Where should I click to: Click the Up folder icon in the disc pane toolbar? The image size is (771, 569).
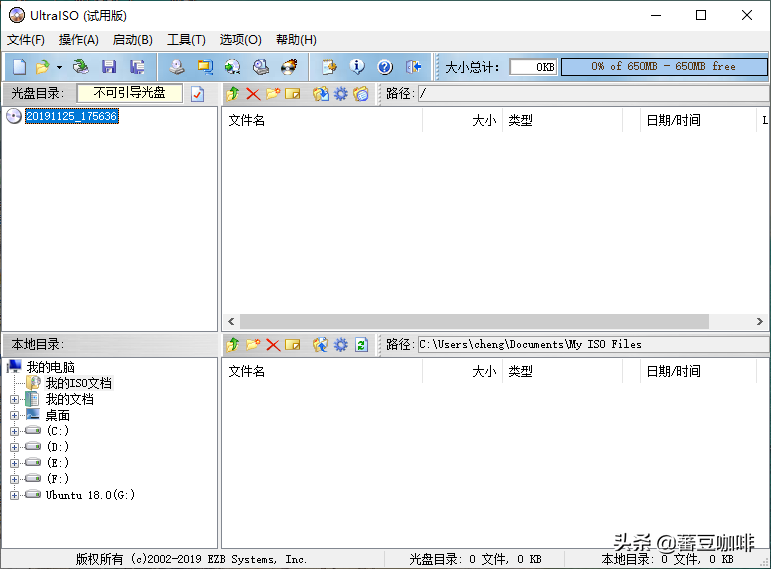[233, 93]
